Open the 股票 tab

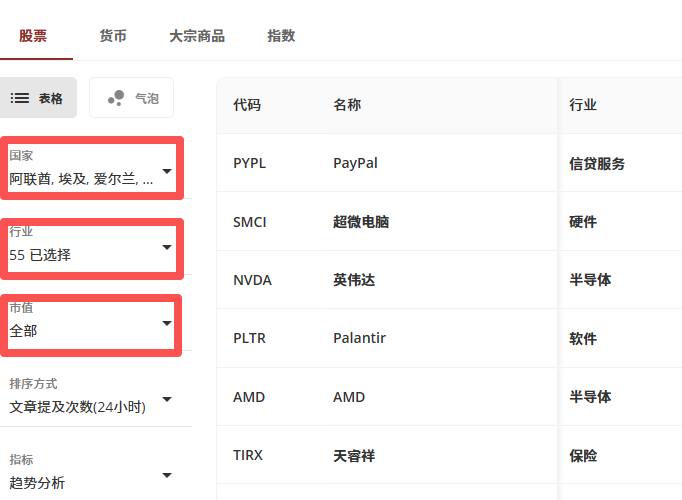pos(33,36)
